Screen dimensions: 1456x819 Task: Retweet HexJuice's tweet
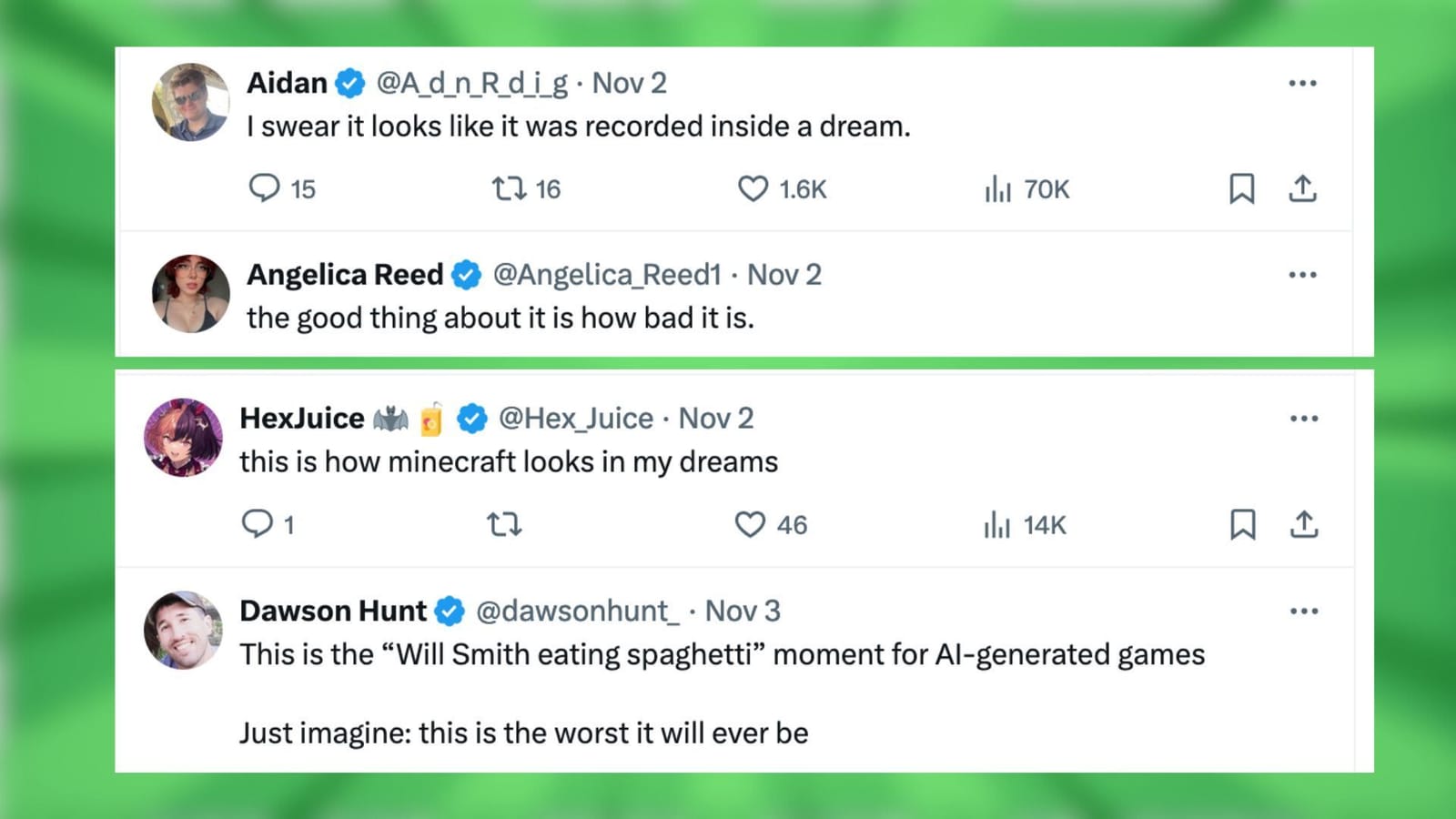504,524
